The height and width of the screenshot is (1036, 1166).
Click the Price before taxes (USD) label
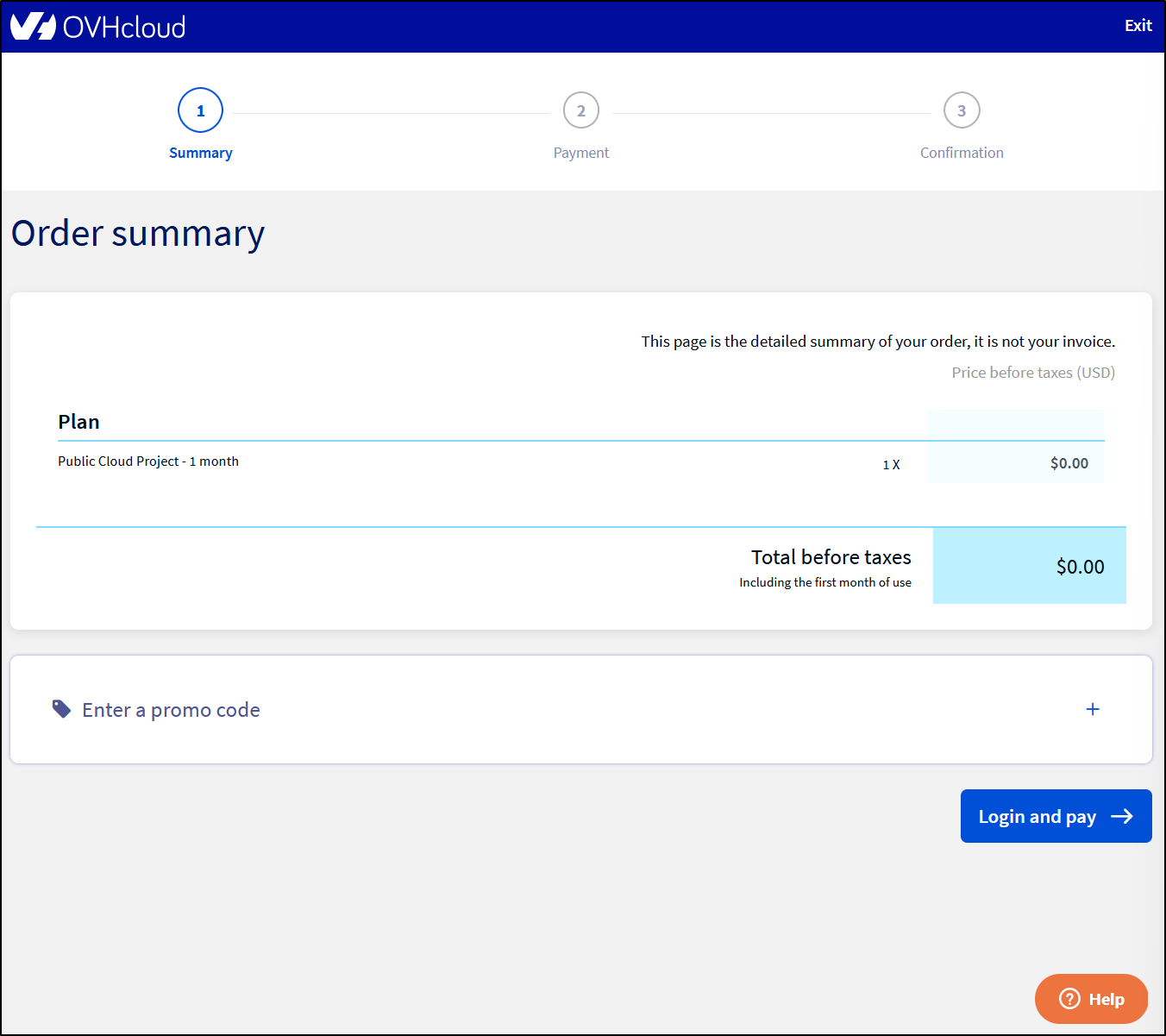1032,373
